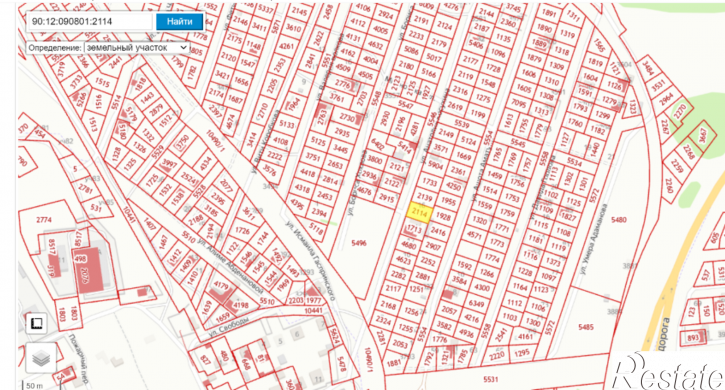This screenshot has height=390, width=725.
Task: Click the area measurement square icon
Action: (37, 323)
